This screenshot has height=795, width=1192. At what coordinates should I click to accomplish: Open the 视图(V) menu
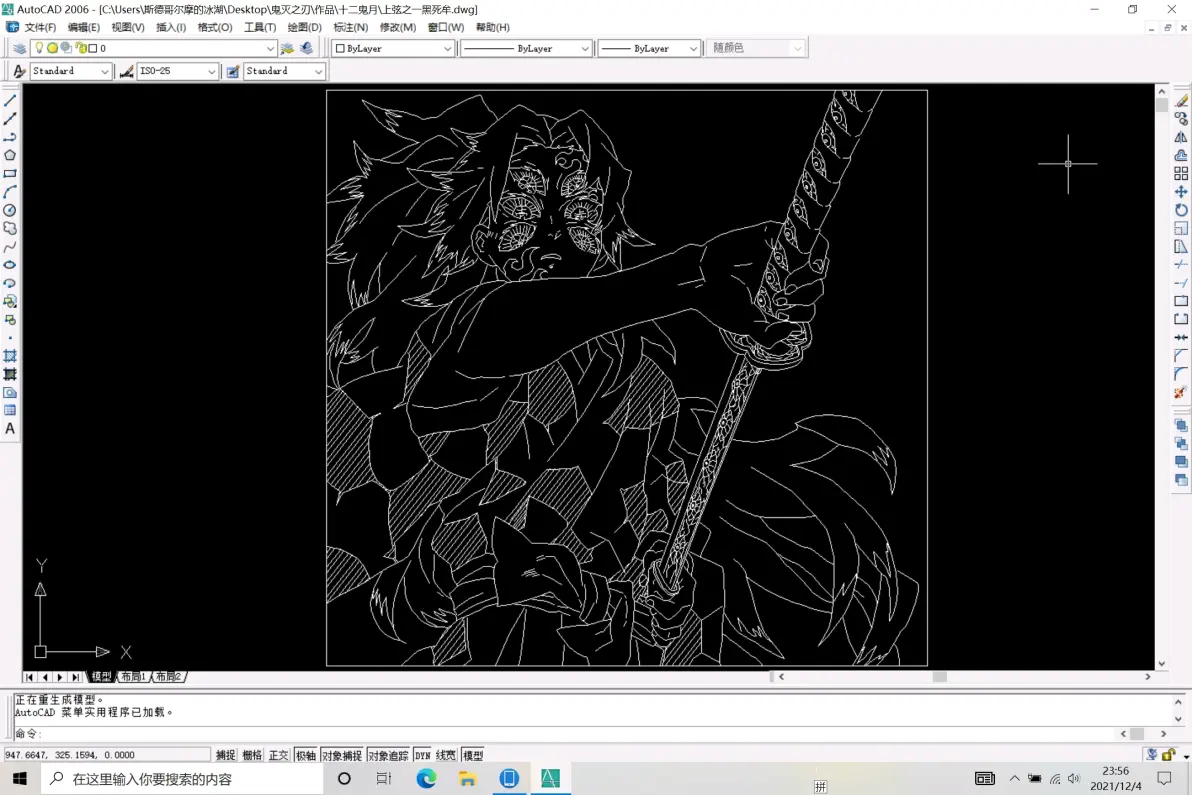pos(128,27)
